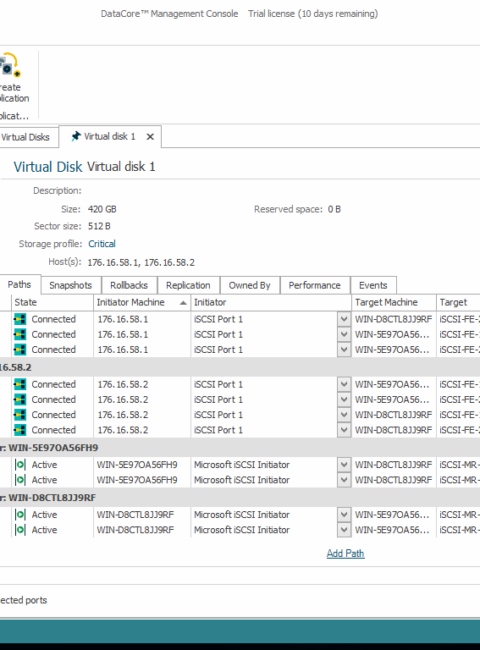The width and height of the screenshot is (480, 650).
Task: Click the Initiator column header
Action: pos(271,302)
